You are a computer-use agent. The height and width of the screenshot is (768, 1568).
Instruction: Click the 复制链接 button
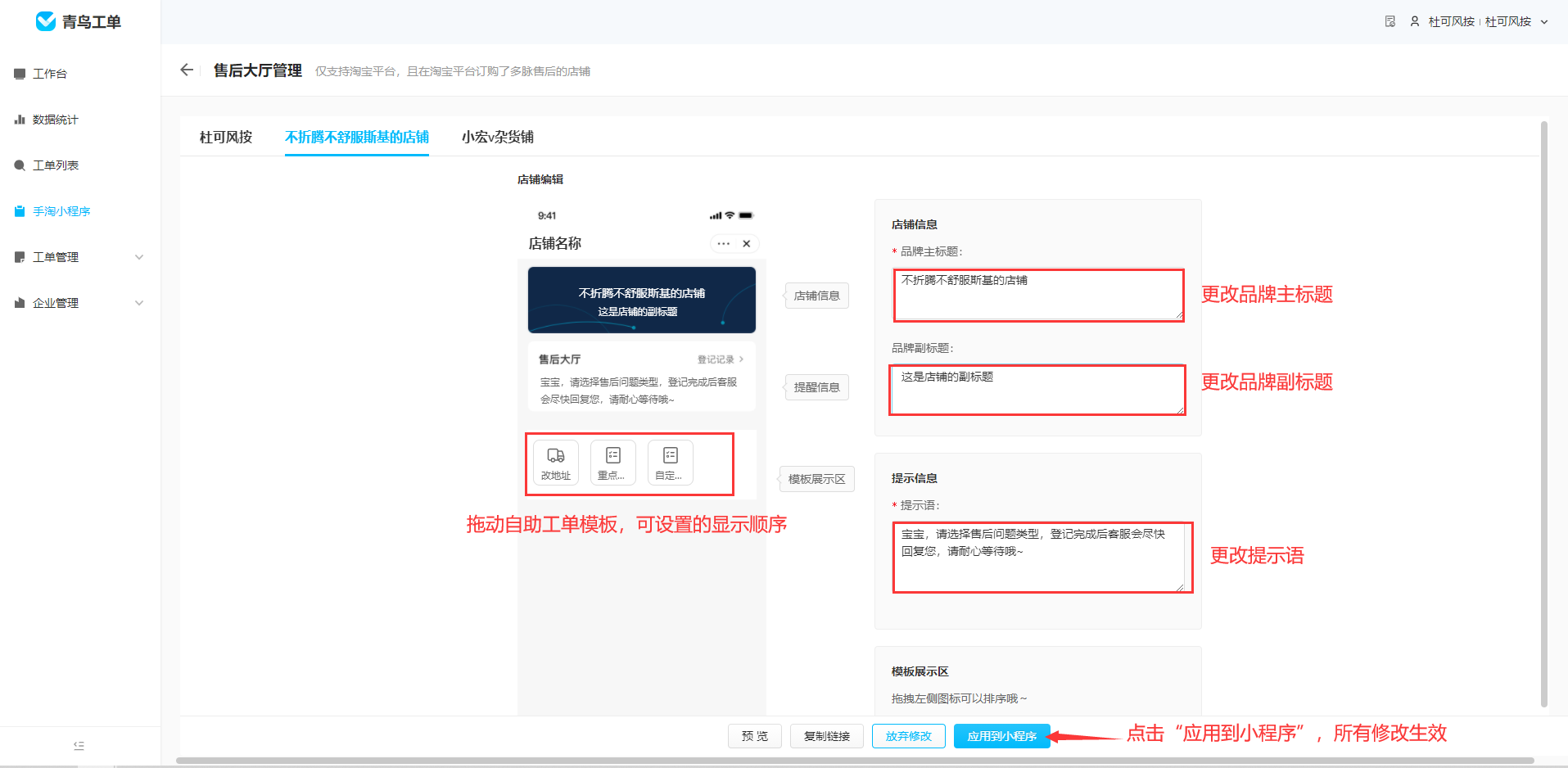coord(827,736)
